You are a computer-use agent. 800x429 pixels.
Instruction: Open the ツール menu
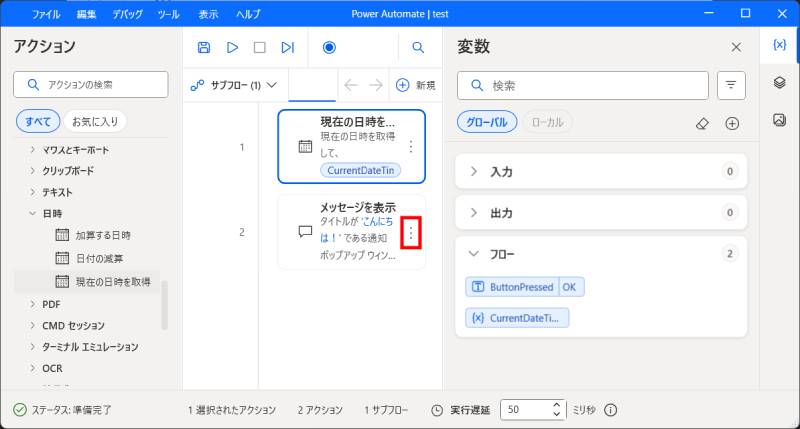[168, 14]
